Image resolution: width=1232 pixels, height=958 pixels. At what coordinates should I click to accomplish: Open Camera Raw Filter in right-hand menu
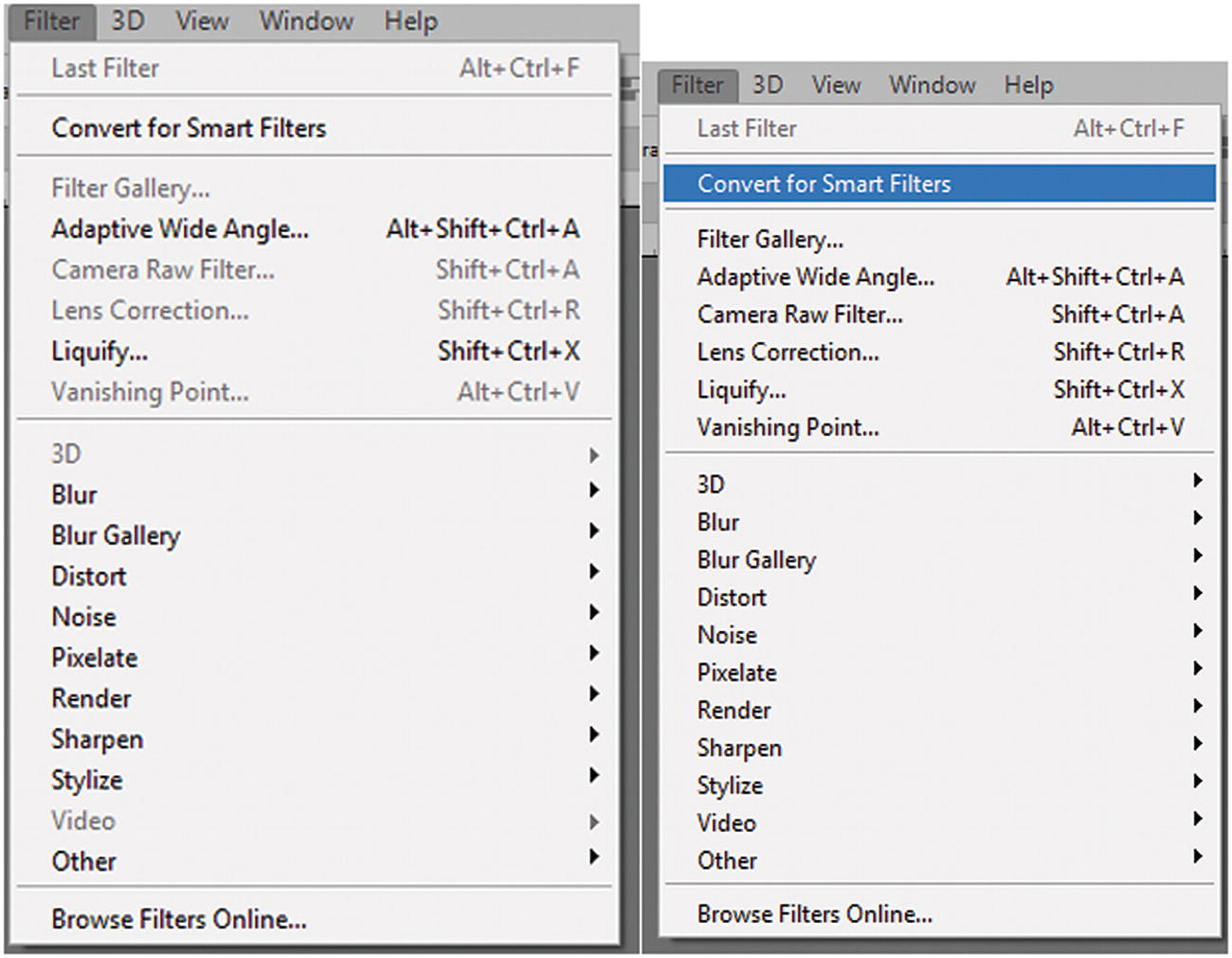[800, 315]
